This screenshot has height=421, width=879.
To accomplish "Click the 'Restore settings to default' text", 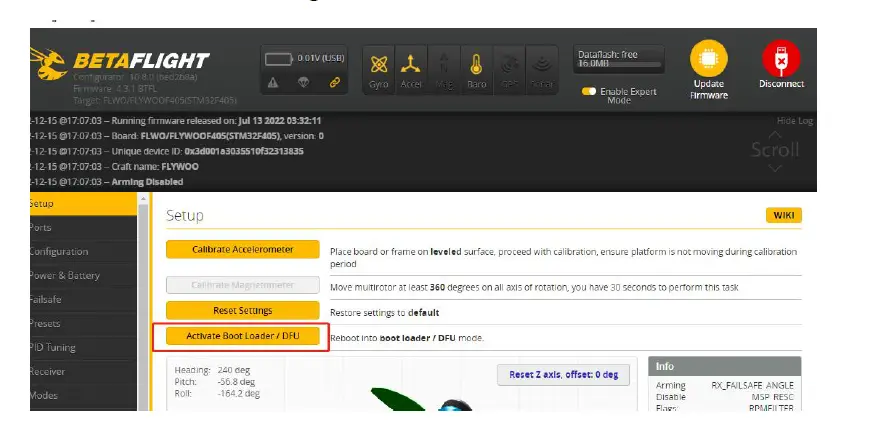I will (385, 313).
